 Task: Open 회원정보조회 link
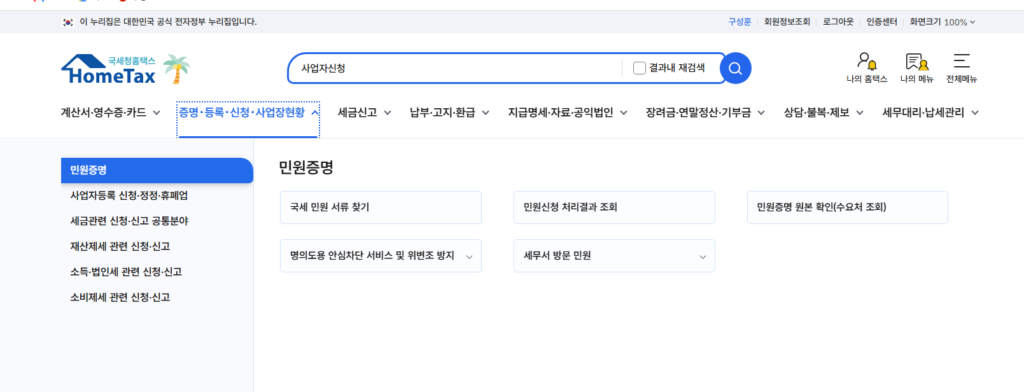coord(787,22)
